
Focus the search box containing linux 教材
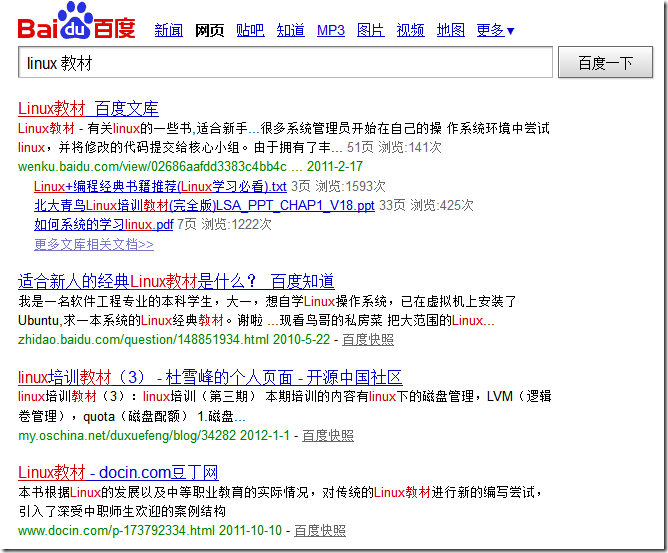click(x=285, y=63)
